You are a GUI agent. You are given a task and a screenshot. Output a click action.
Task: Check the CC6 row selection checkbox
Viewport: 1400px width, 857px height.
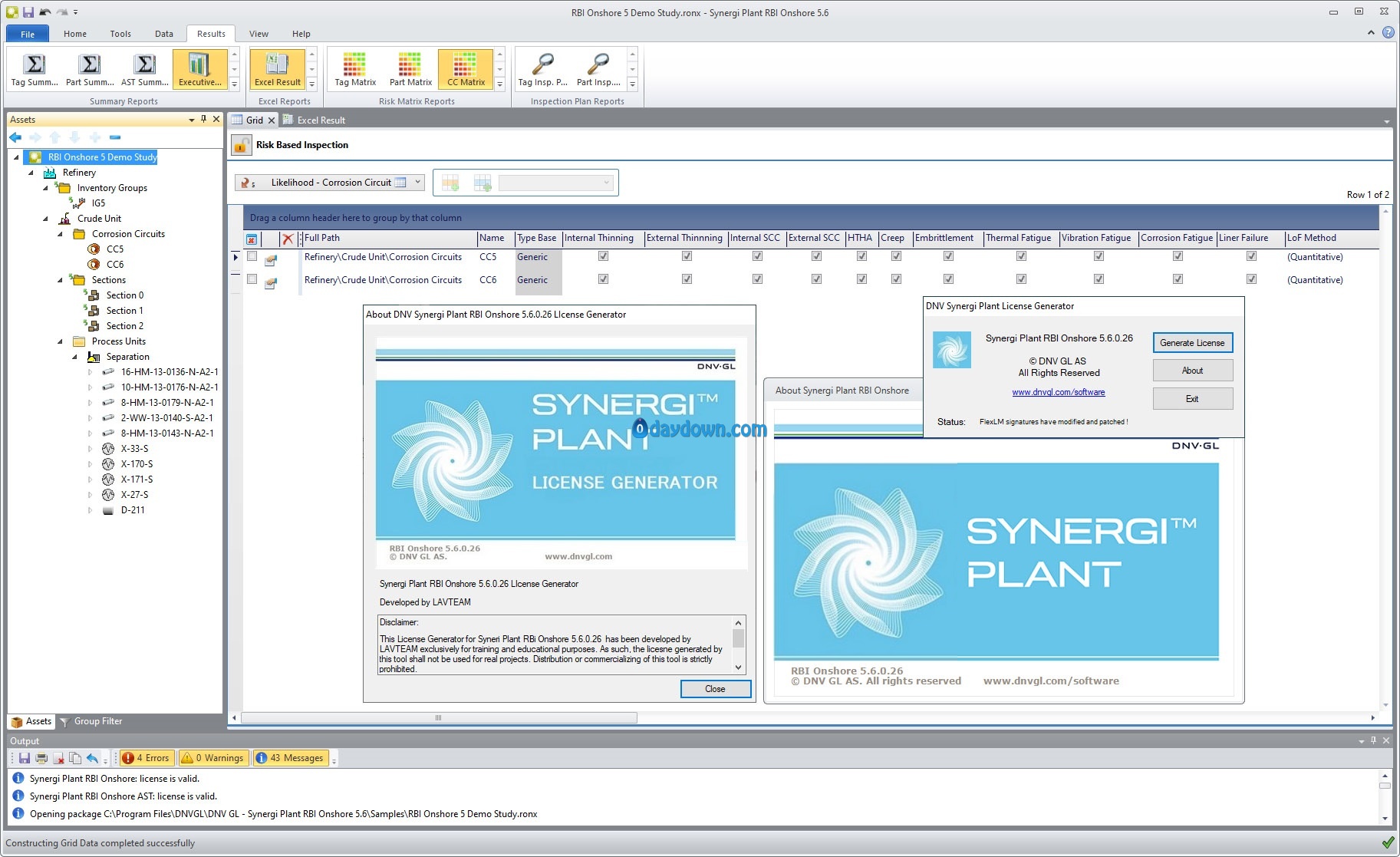[252, 279]
